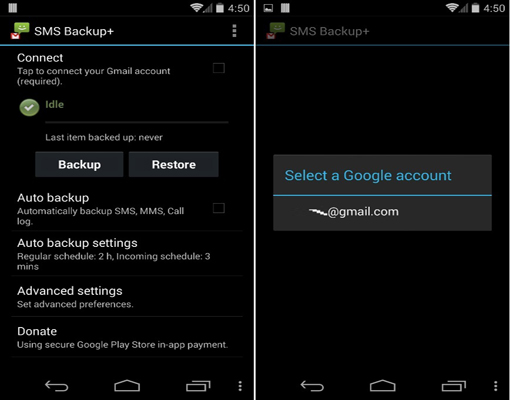This screenshot has height=400, width=510.
Task: Tap the back navigation icon on left screen
Action: point(57,386)
